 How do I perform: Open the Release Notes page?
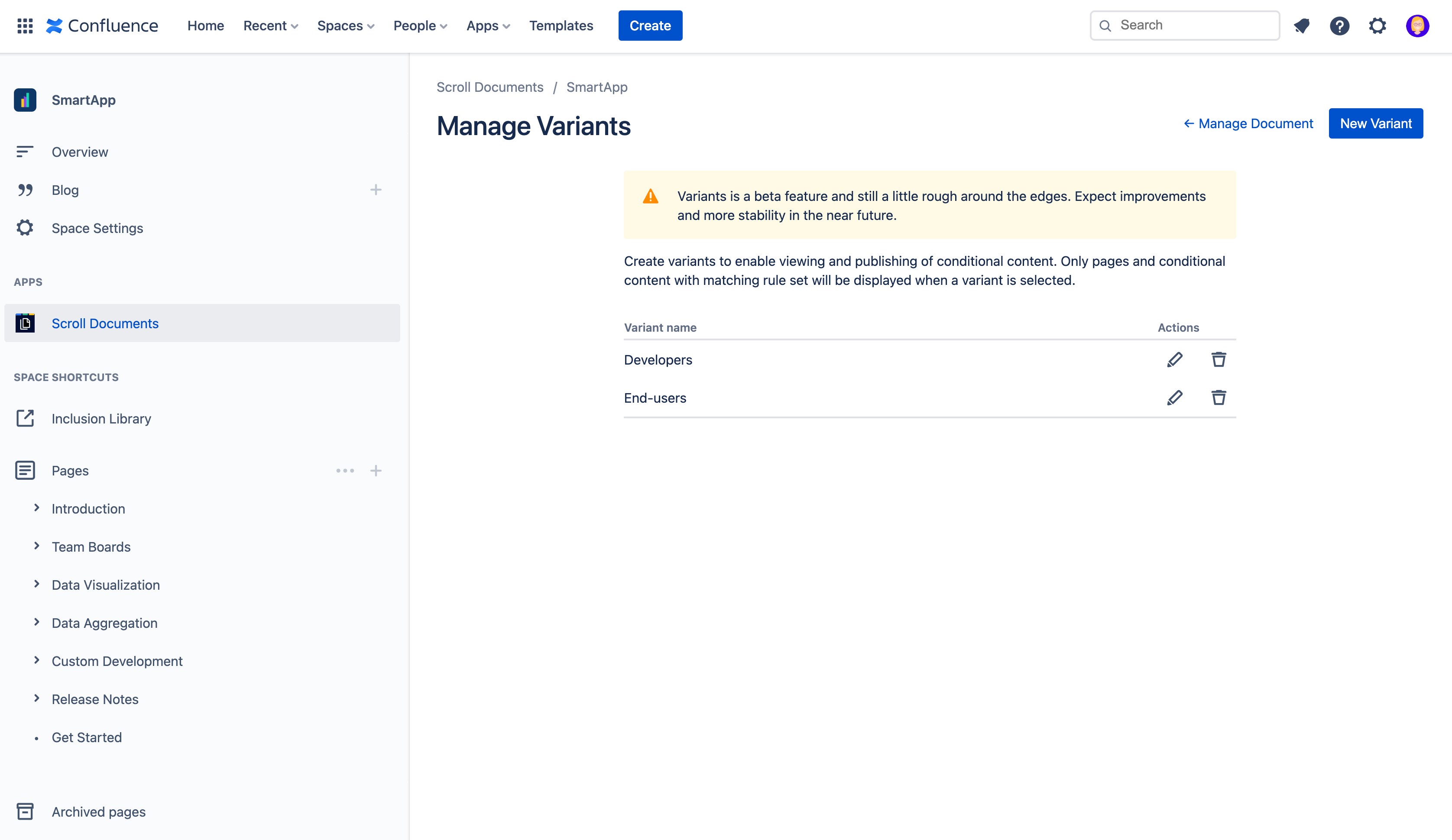pyautogui.click(x=95, y=698)
